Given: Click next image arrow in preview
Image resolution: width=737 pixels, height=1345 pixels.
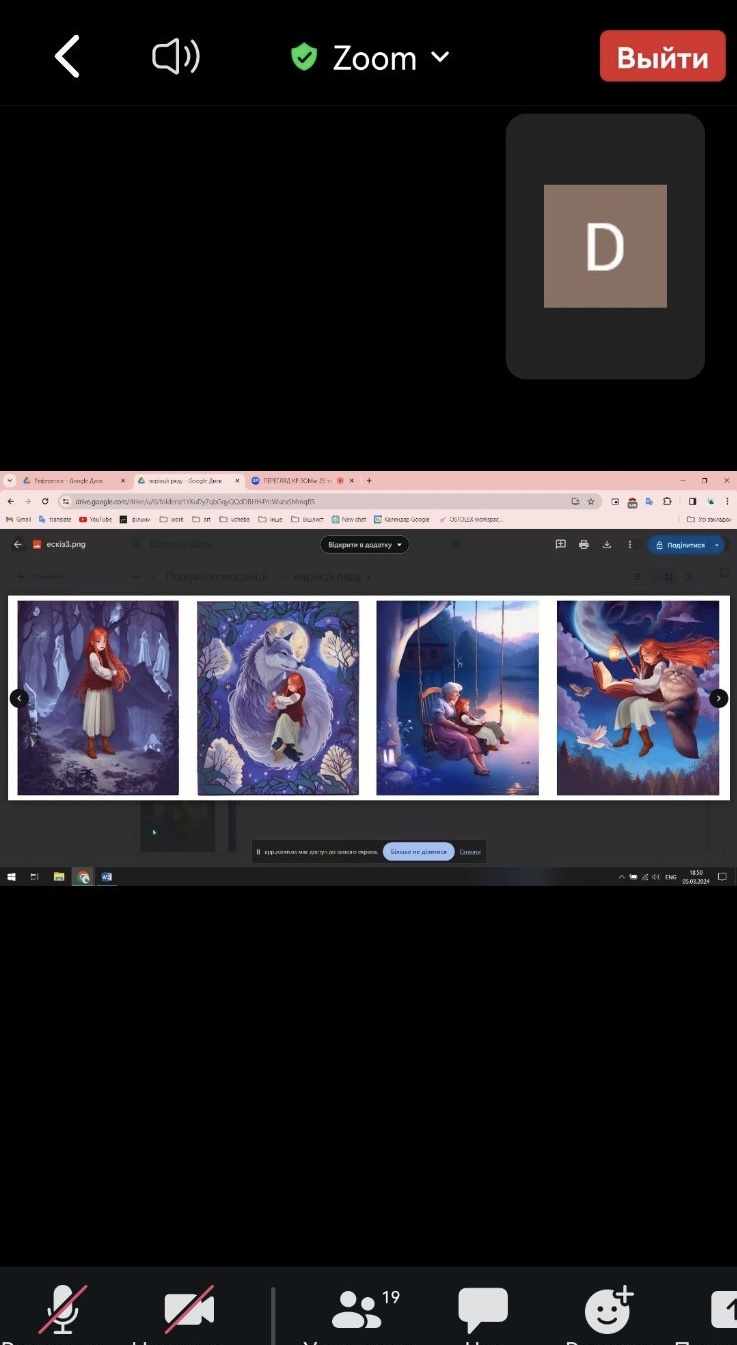Looking at the screenshot, I should pos(718,698).
